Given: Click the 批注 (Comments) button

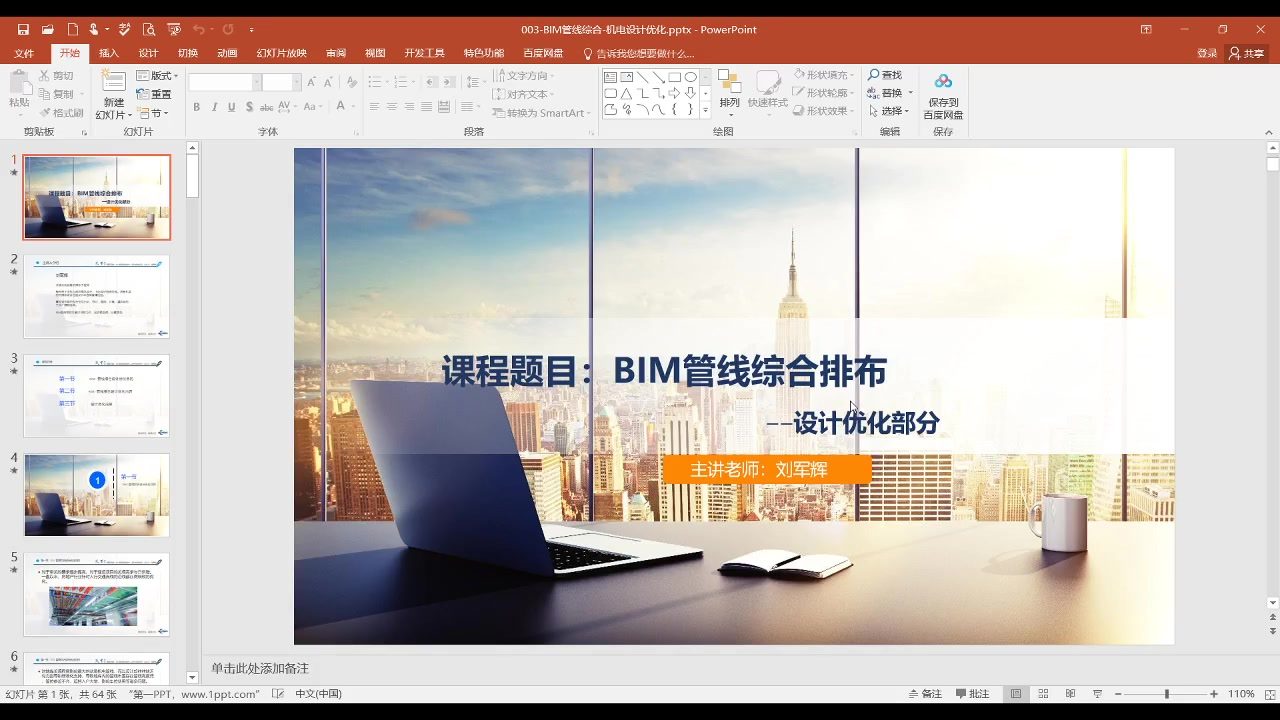Looking at the screenshot, I should click(975, 693).
